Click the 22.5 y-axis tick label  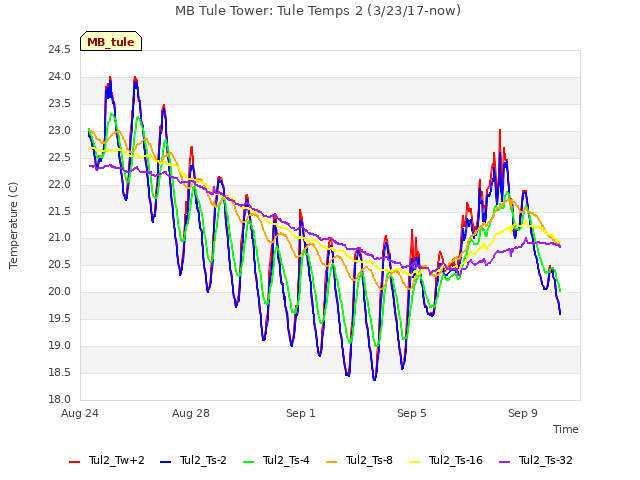tap(60, 158)
